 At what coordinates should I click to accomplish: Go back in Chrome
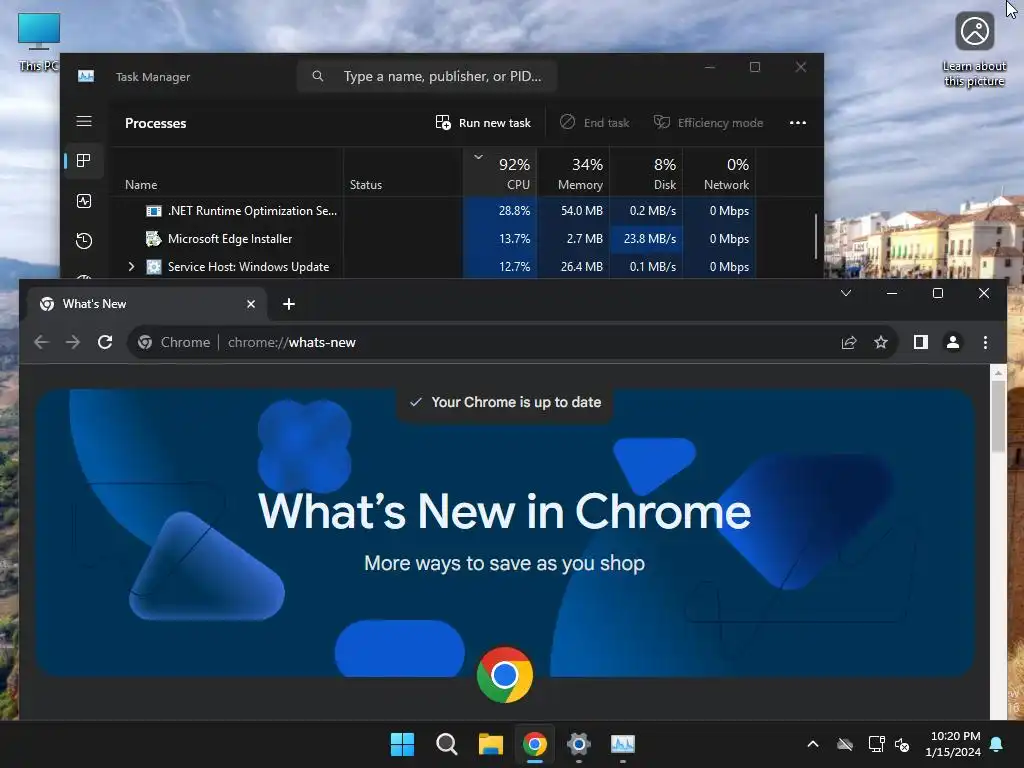click(41, 342)
